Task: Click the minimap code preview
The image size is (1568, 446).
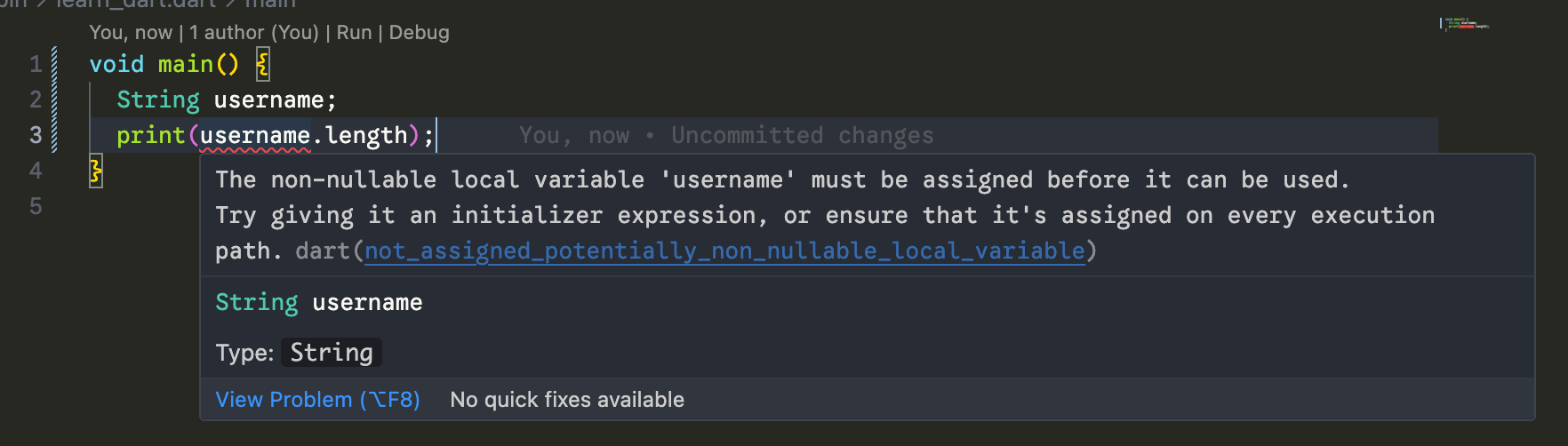Action: tap(1464, 24)
